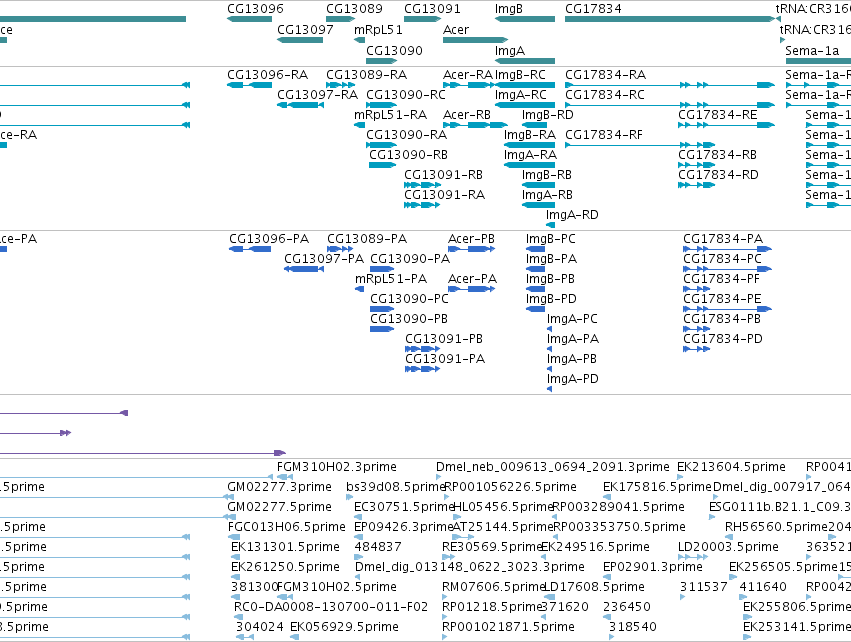Select the ImgB gene label

click(509, 9)
